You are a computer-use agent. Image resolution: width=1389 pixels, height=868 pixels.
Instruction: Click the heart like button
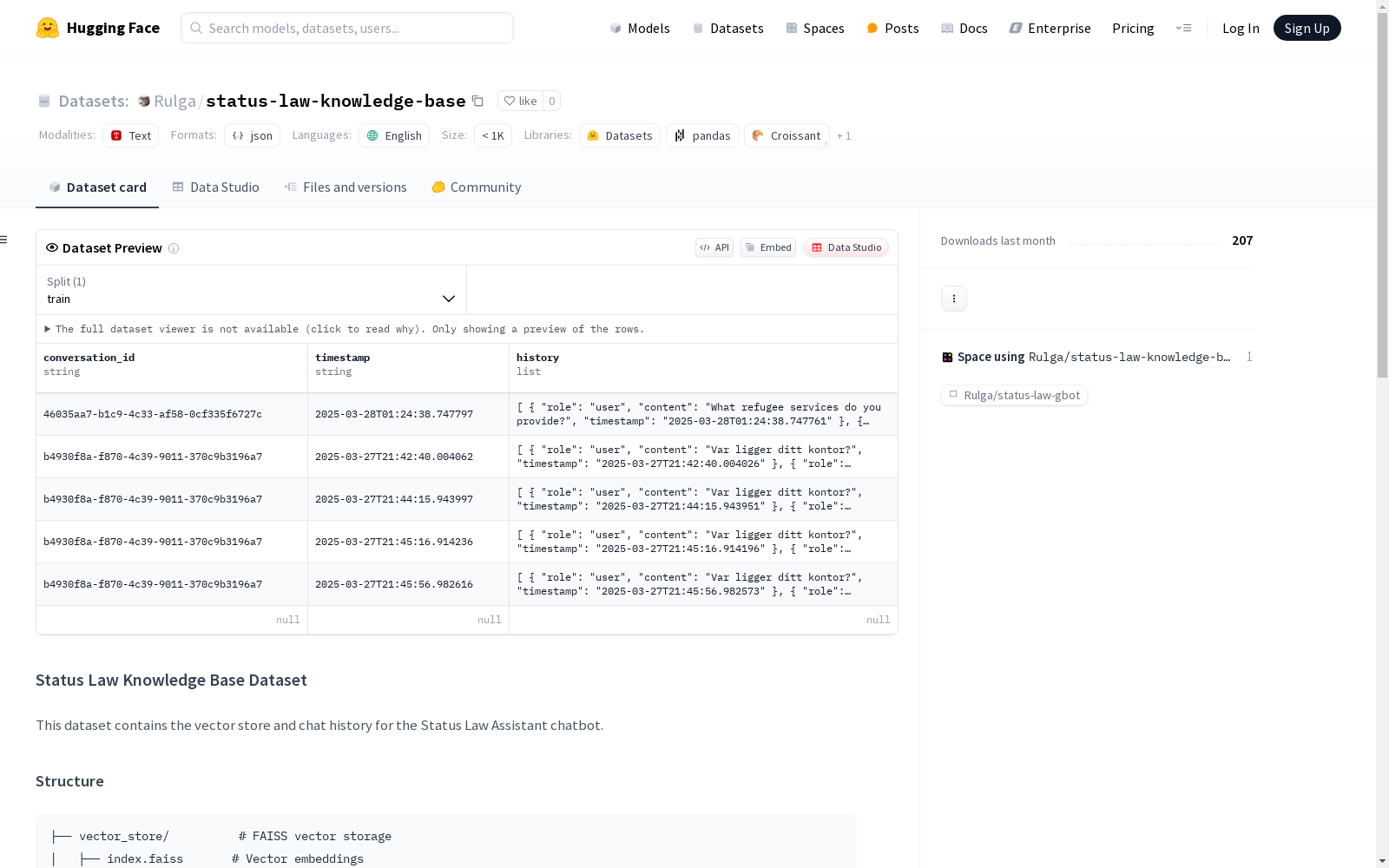[520, 101]
